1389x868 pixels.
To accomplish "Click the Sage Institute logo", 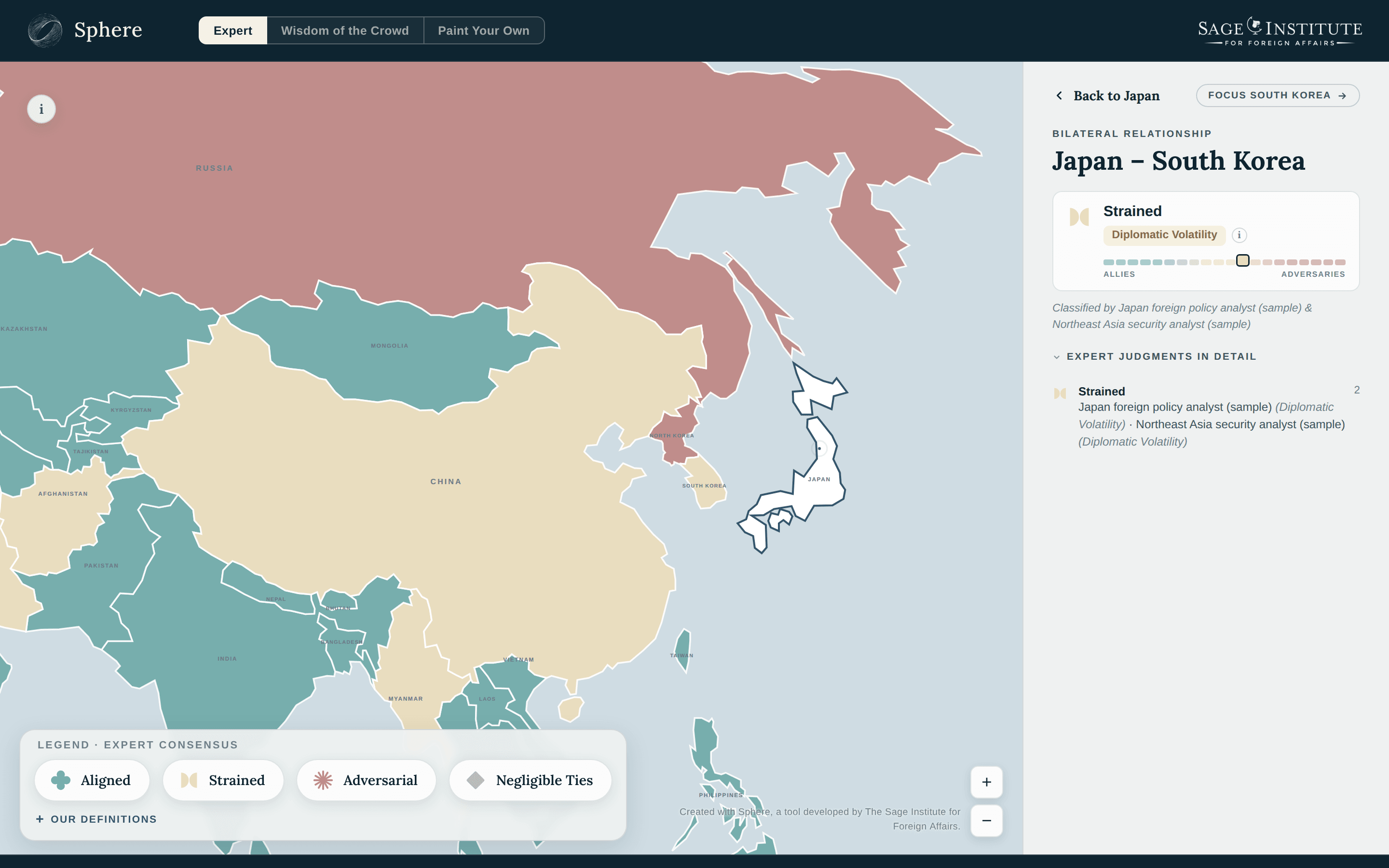I will click(1280, 31).
